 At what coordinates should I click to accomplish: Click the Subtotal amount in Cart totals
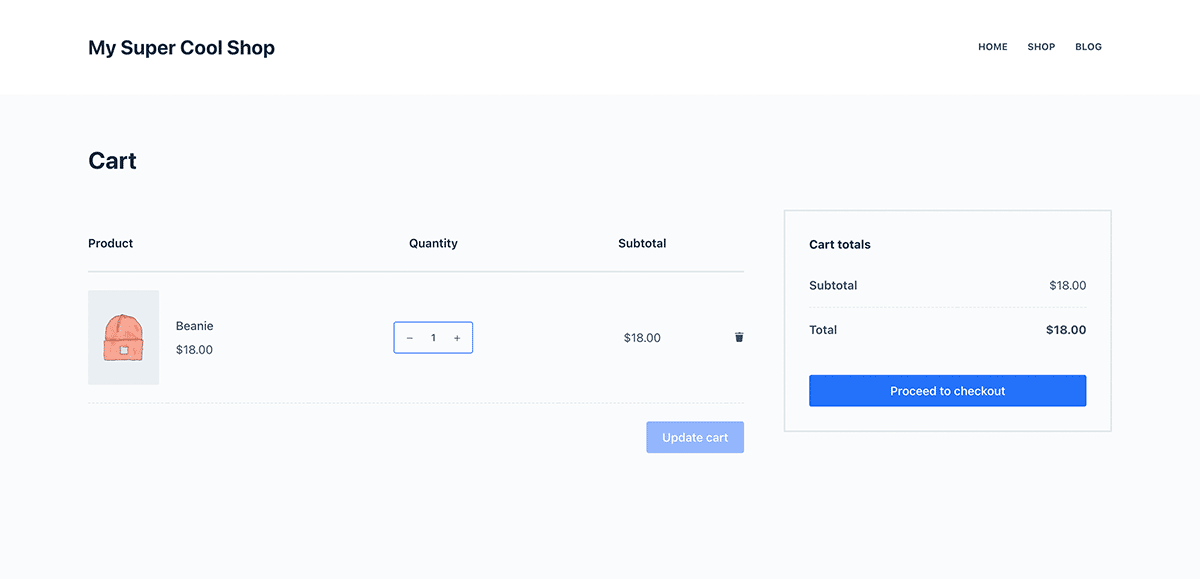point(1068,285)
